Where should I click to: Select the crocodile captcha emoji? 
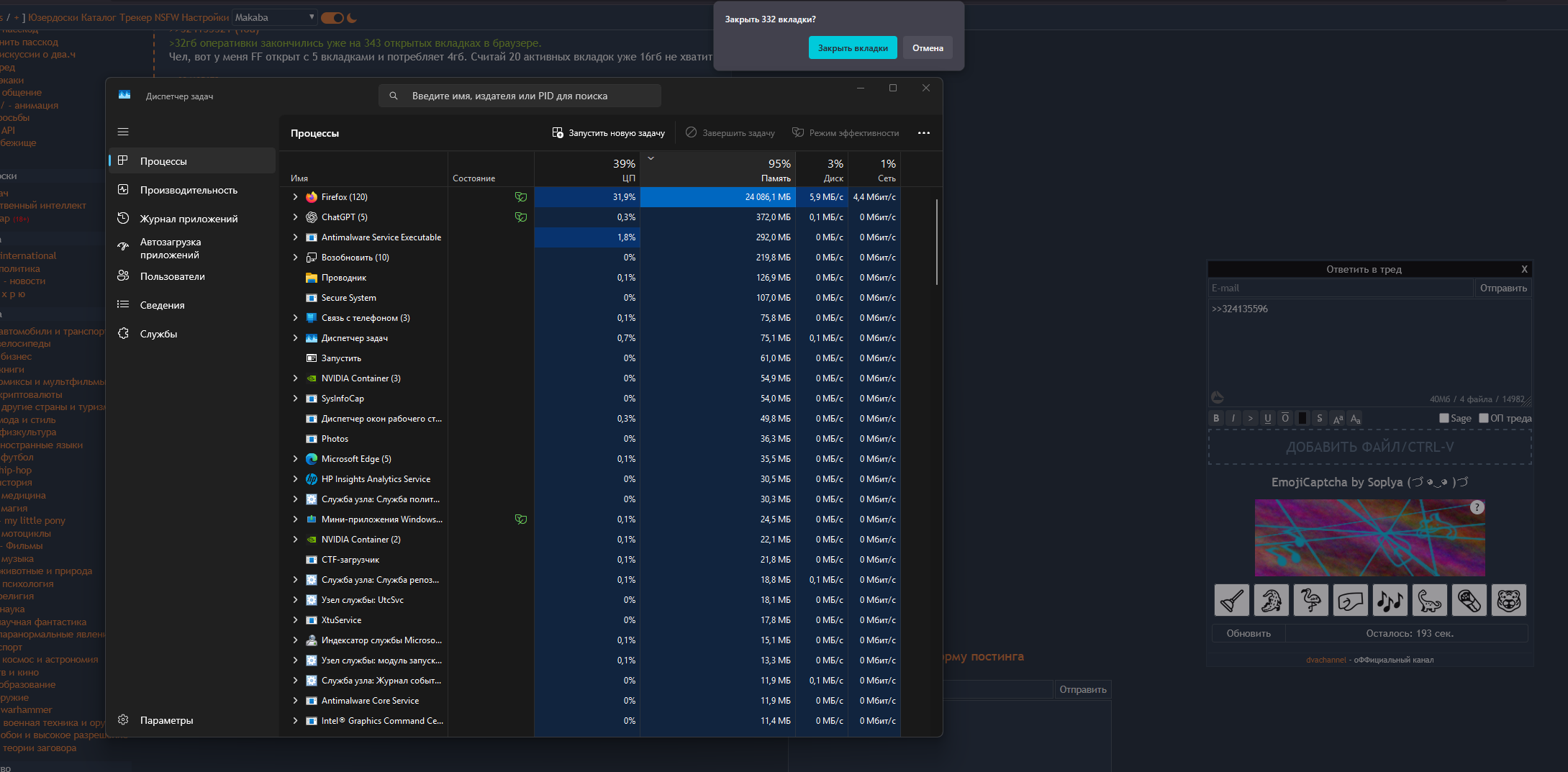pos(1271,600)
